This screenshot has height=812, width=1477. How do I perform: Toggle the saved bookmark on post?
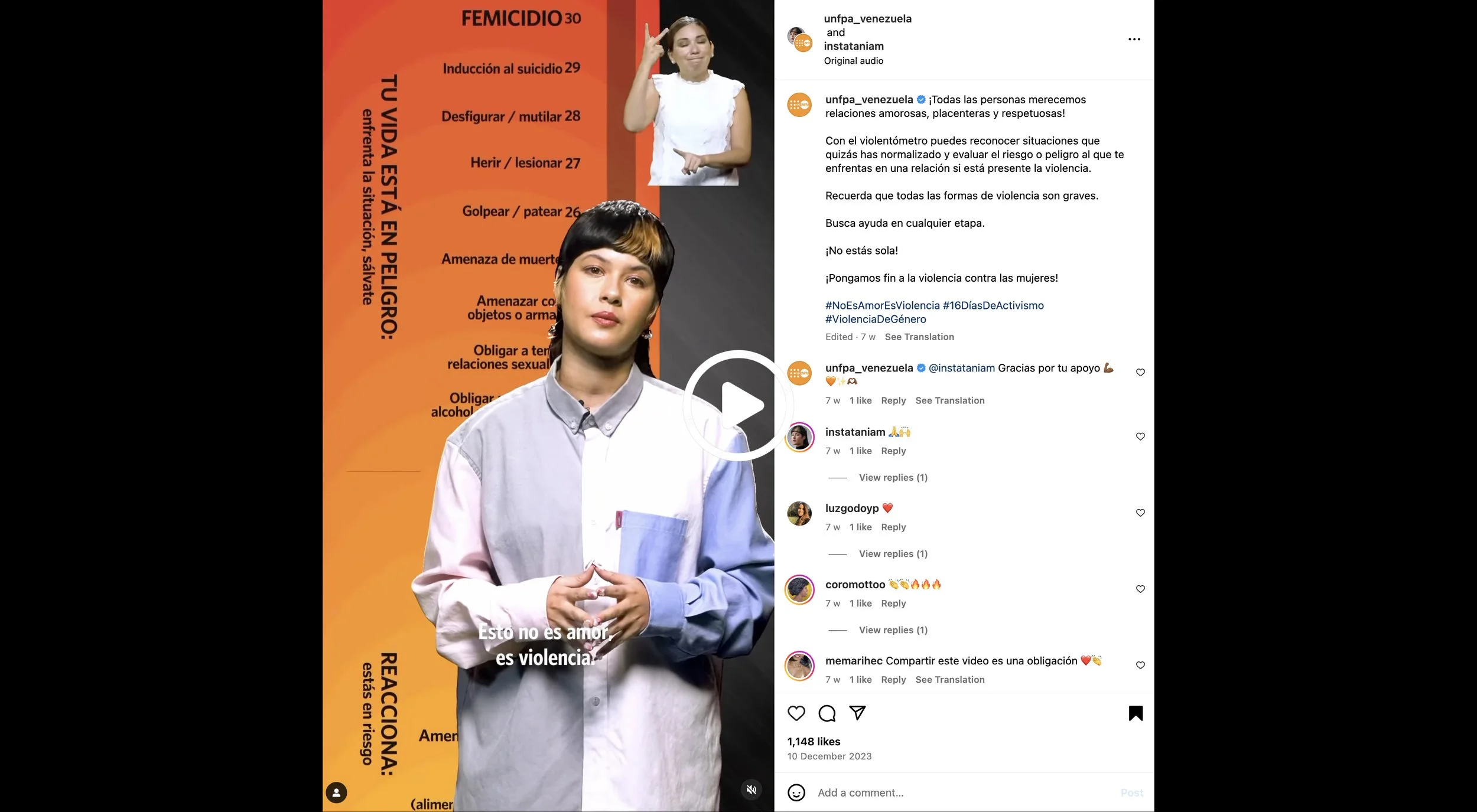click(1136, 713)
